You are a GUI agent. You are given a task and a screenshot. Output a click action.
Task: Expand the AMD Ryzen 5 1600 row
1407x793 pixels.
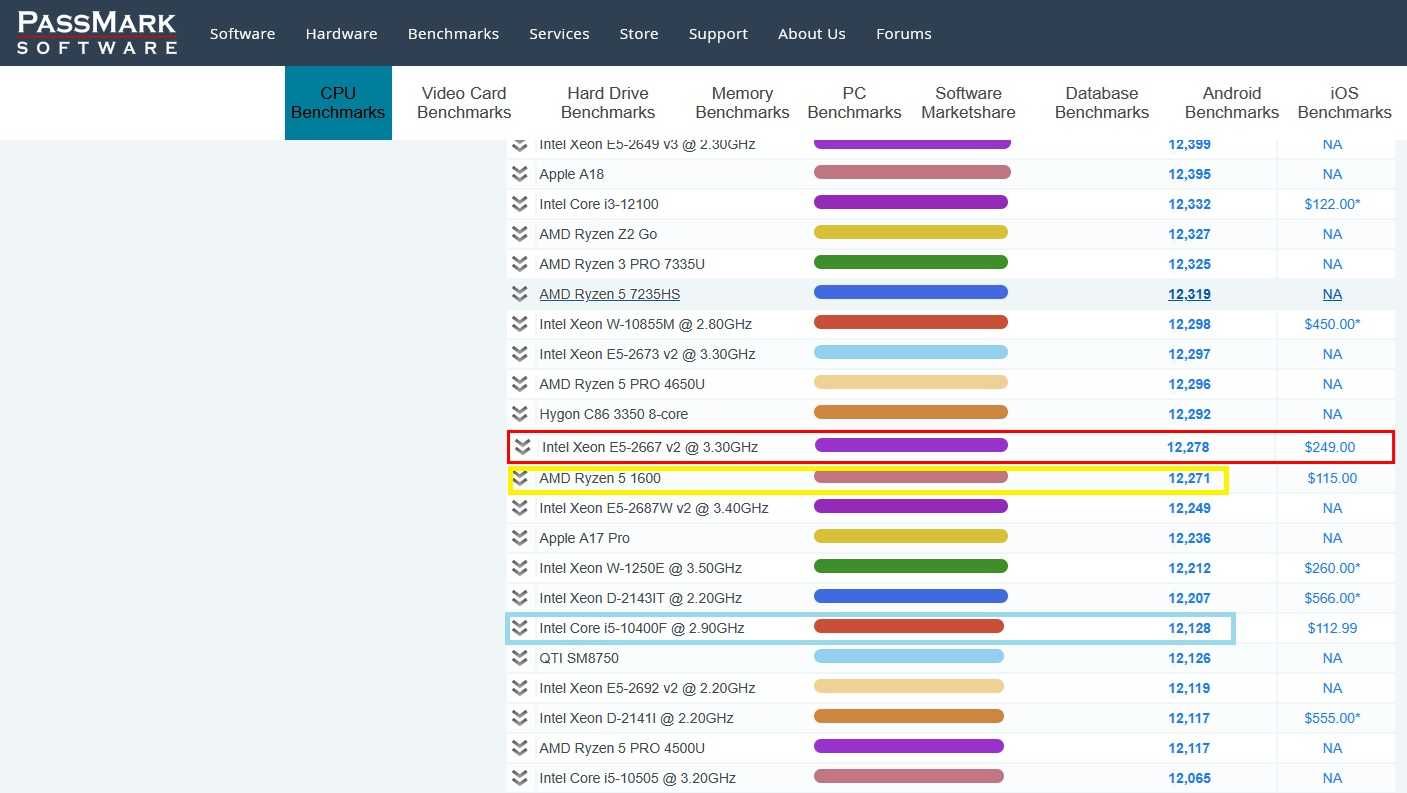[x=519, y=478]
